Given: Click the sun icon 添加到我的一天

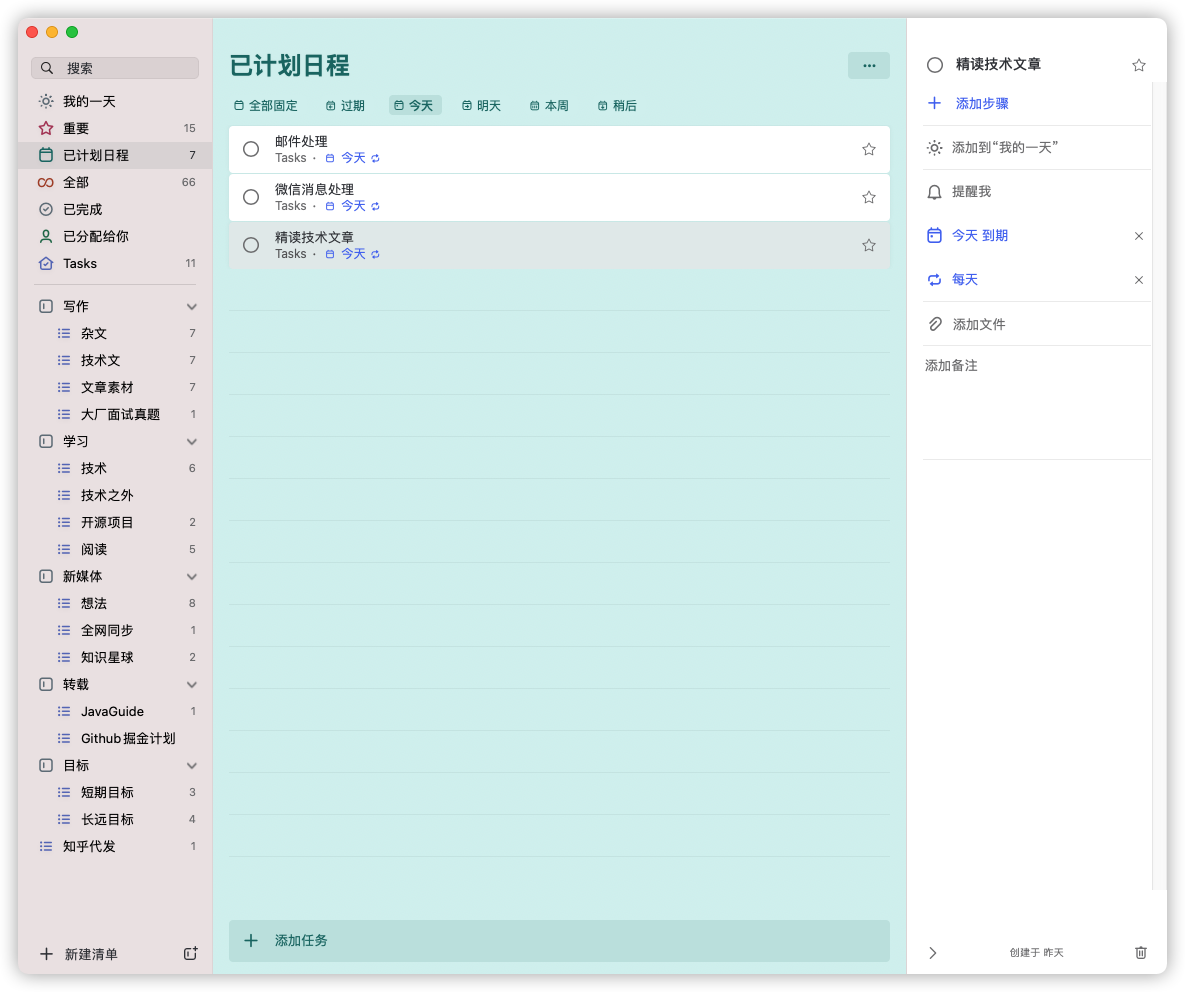Looking at the screenshot, I should (x=934, y=148).
